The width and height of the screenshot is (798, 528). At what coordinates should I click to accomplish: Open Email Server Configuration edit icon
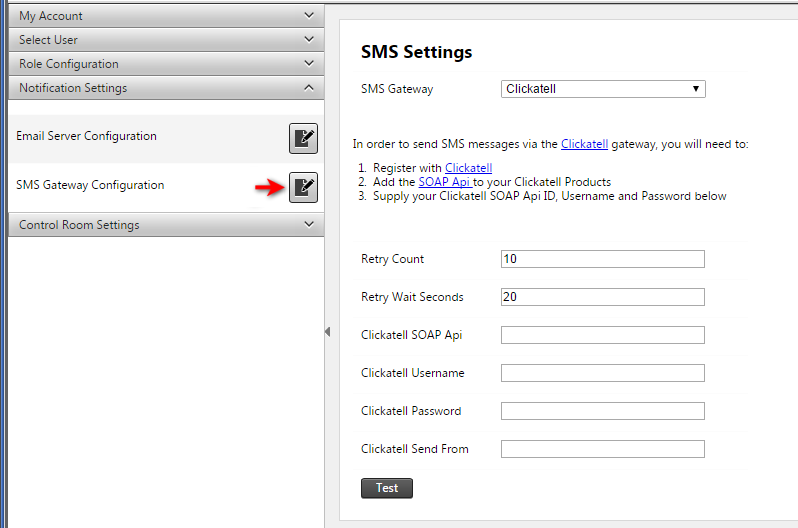coord(303,139)
